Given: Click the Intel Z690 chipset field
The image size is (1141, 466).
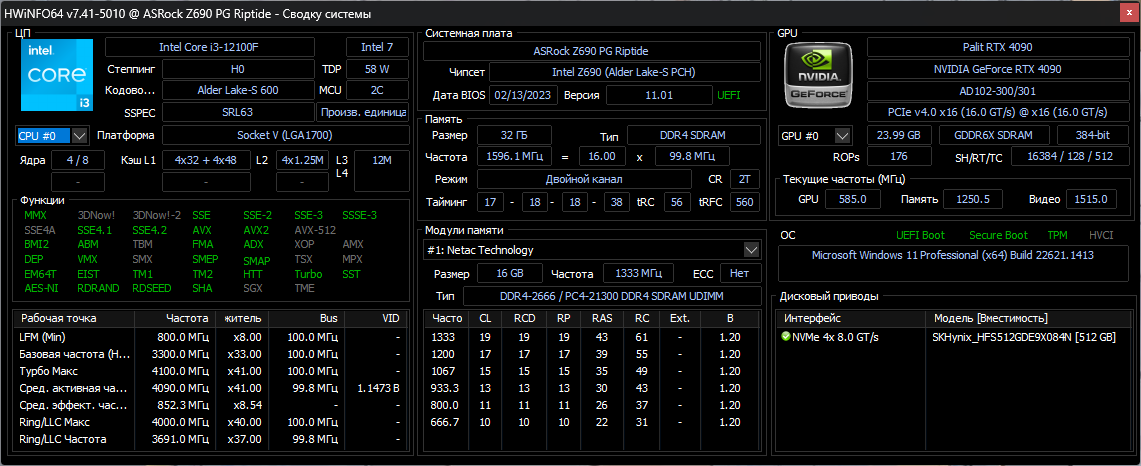Looking at the screenshot, I should (624, 72).
